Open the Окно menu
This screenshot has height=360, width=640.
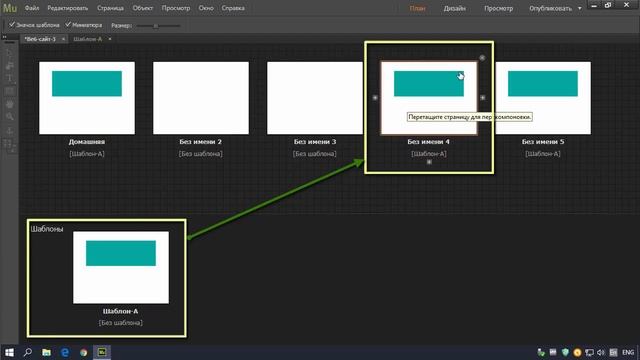click(x=206, y=8)
